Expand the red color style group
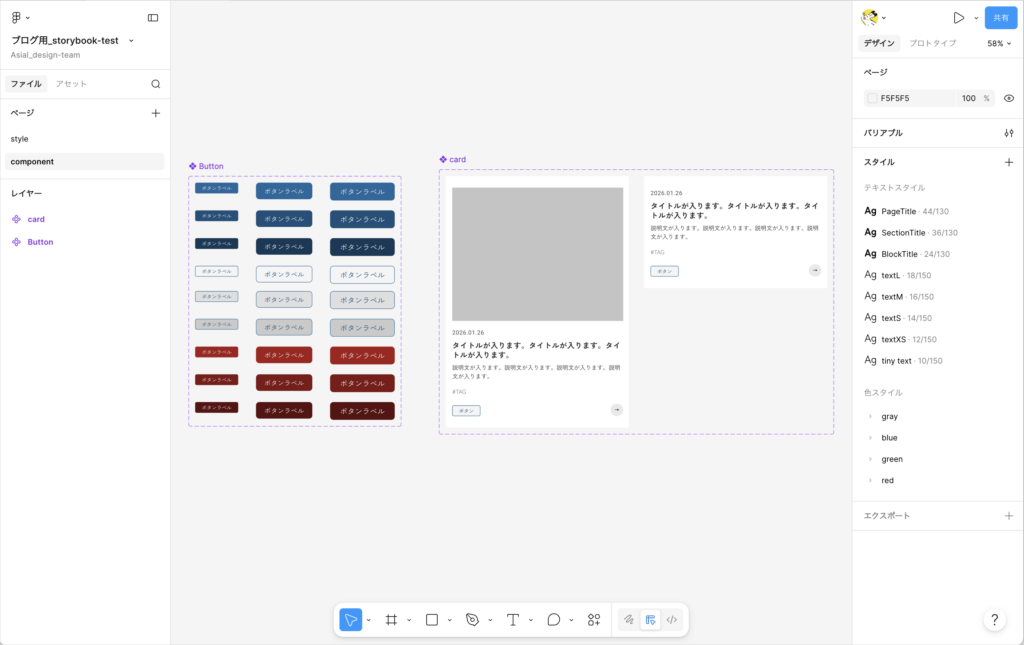1024x645 pixels. tap(871, 480)
